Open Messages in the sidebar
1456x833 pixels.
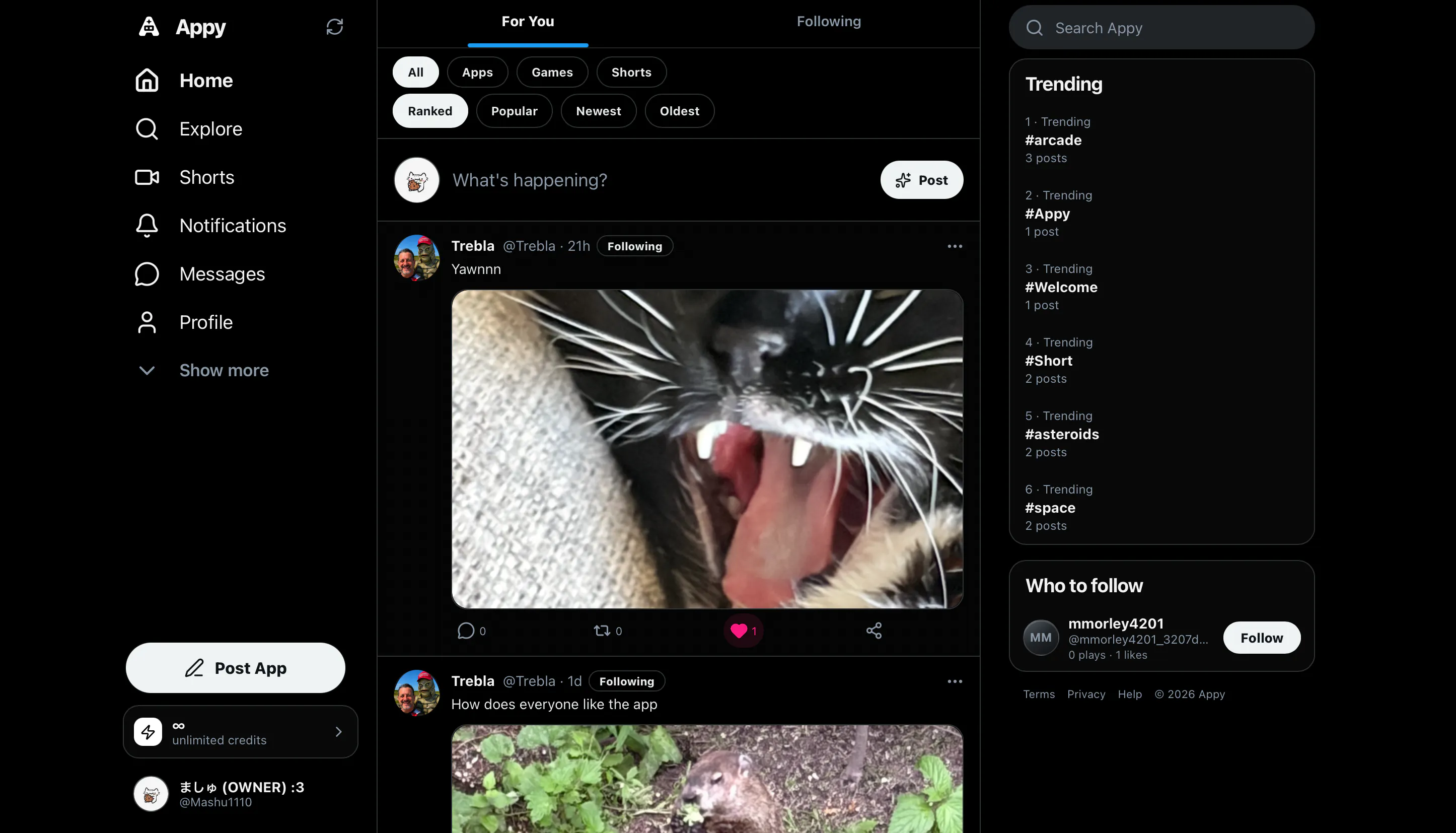200,274
